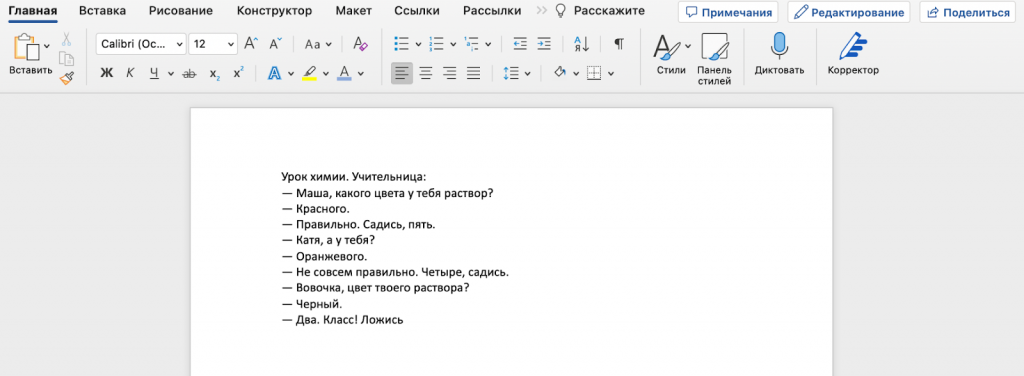This screenshot has height=376, width=1024.
Task: Switch to the Ссылки tab
Action: tap(417, 11)
